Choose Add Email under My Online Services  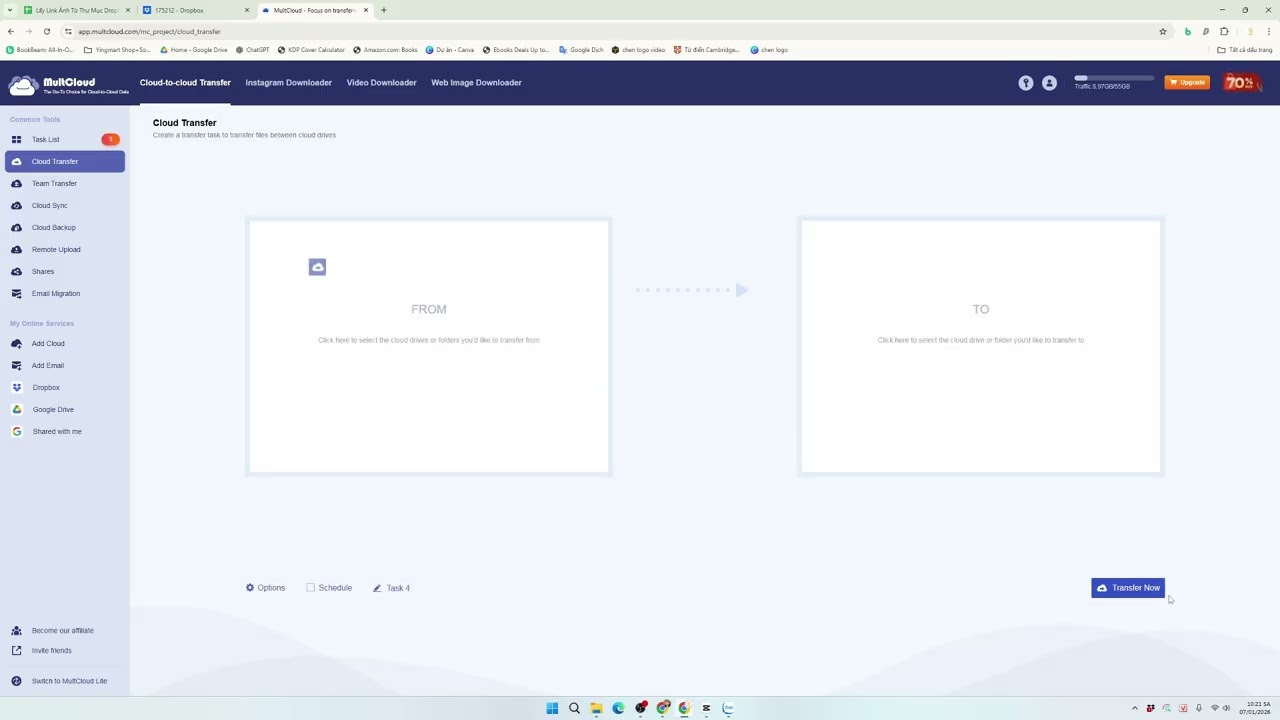coord(64,365)
